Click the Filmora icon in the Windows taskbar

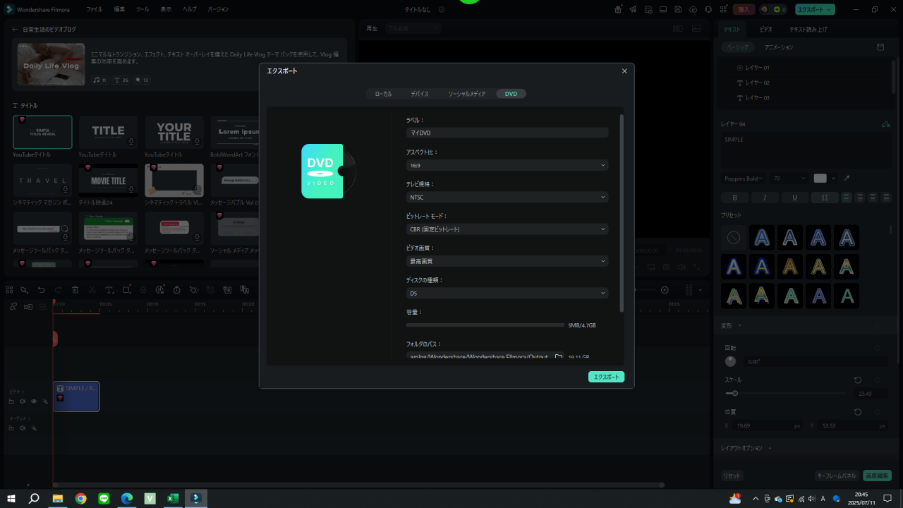coord(197,498)
